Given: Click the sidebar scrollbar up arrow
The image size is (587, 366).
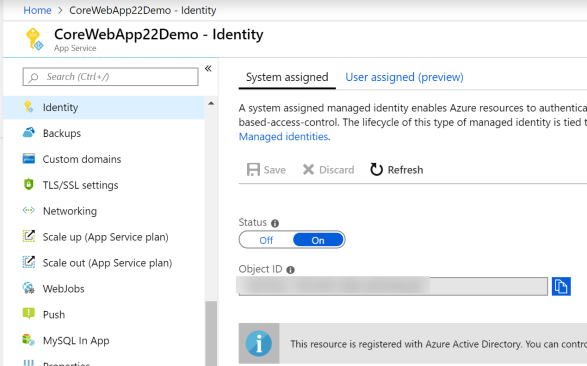Looking at the screenshot, I should coord(211,103).
